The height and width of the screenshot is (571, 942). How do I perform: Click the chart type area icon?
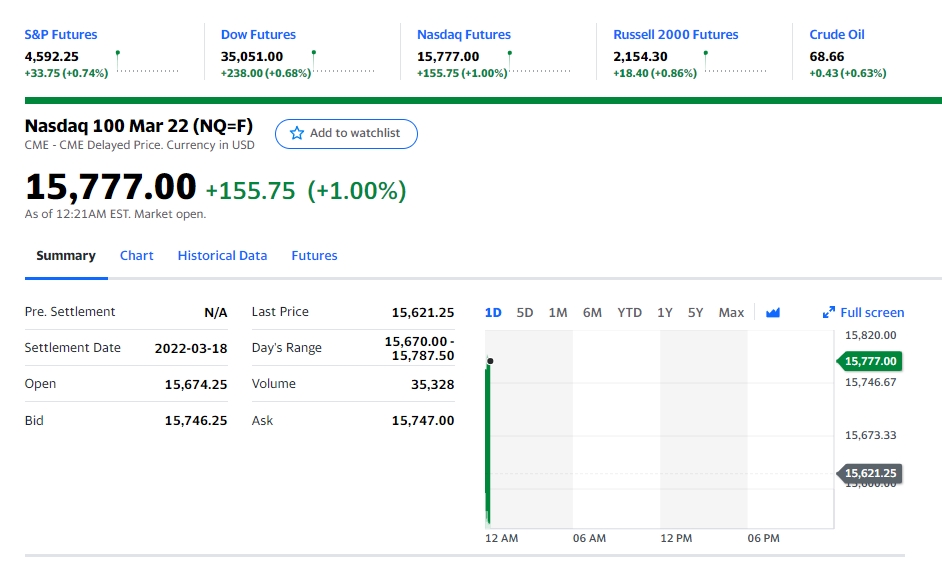[772, 313]
